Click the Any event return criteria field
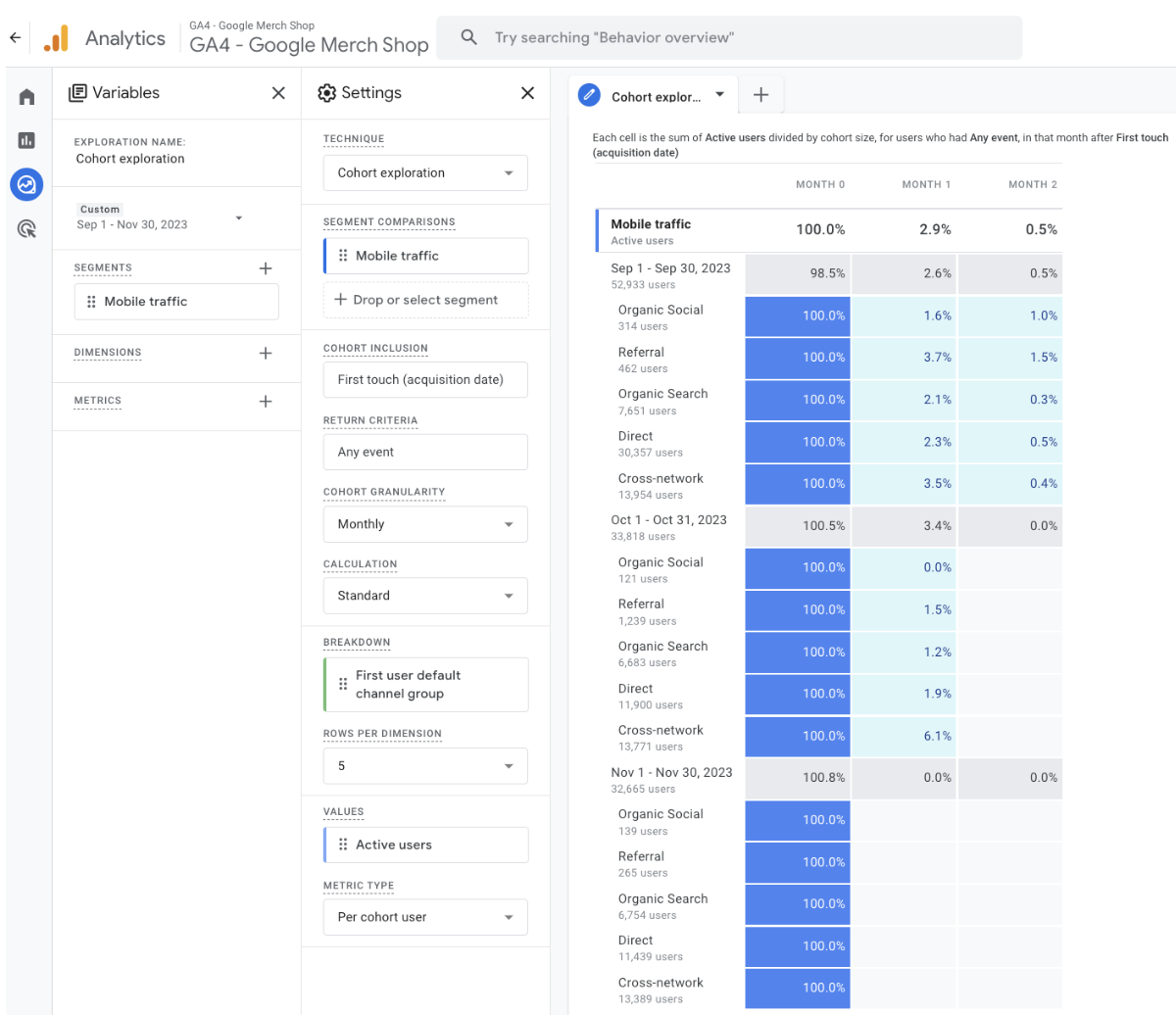1176x1015 pixels. (425, 452)
